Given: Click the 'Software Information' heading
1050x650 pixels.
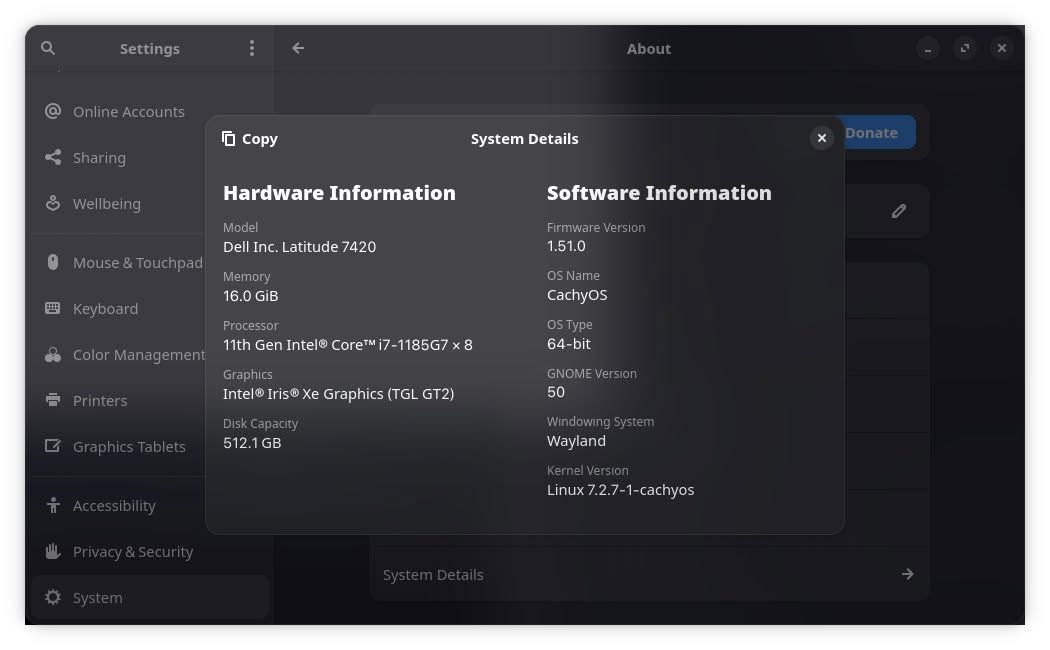Looking at the screenshot, I should tap(659, 193).
